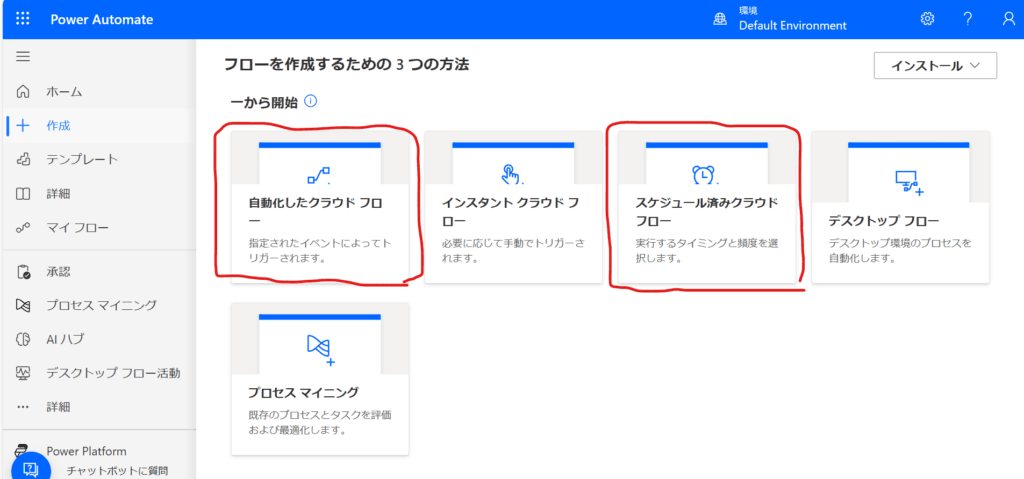Open the account profile icon
Viewport: 1024px width, 479px height.
[x=1008, y=19]
